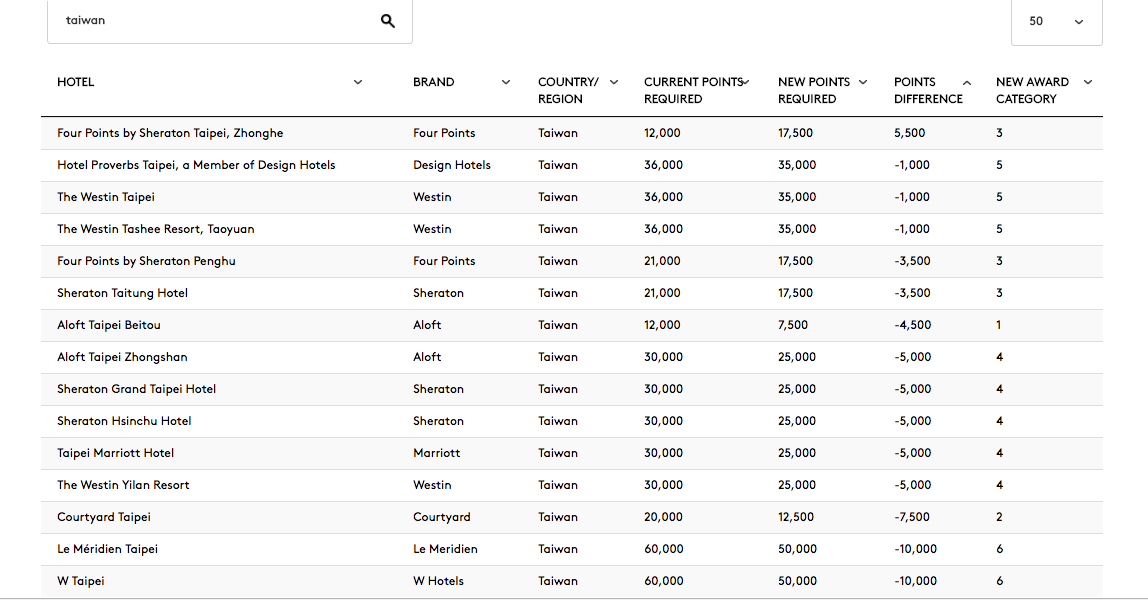Click current points '20,000' for Courtyard Taipei
The image size is (1148, 600).
663,517
